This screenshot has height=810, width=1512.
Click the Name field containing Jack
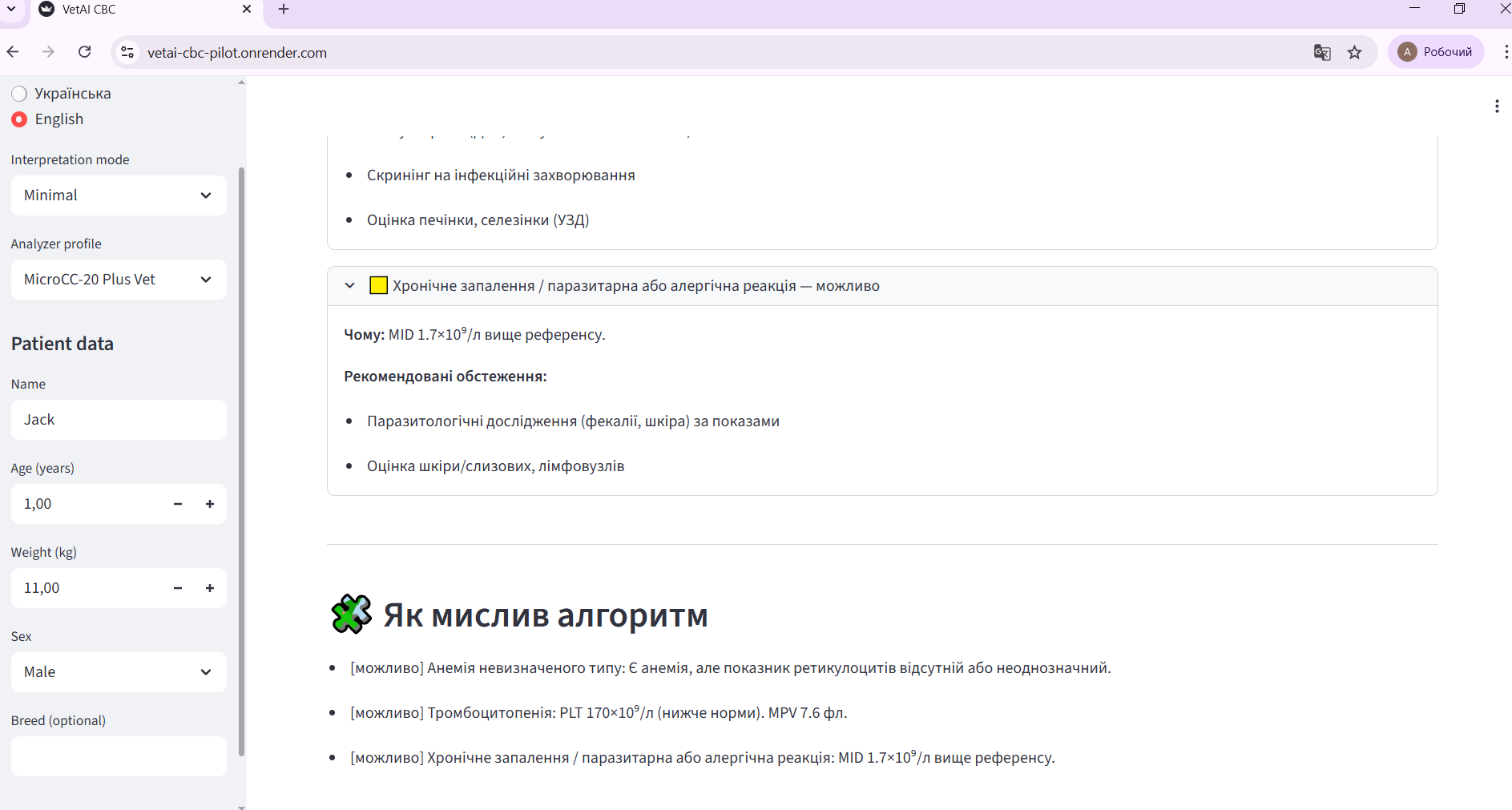[119, 420]
